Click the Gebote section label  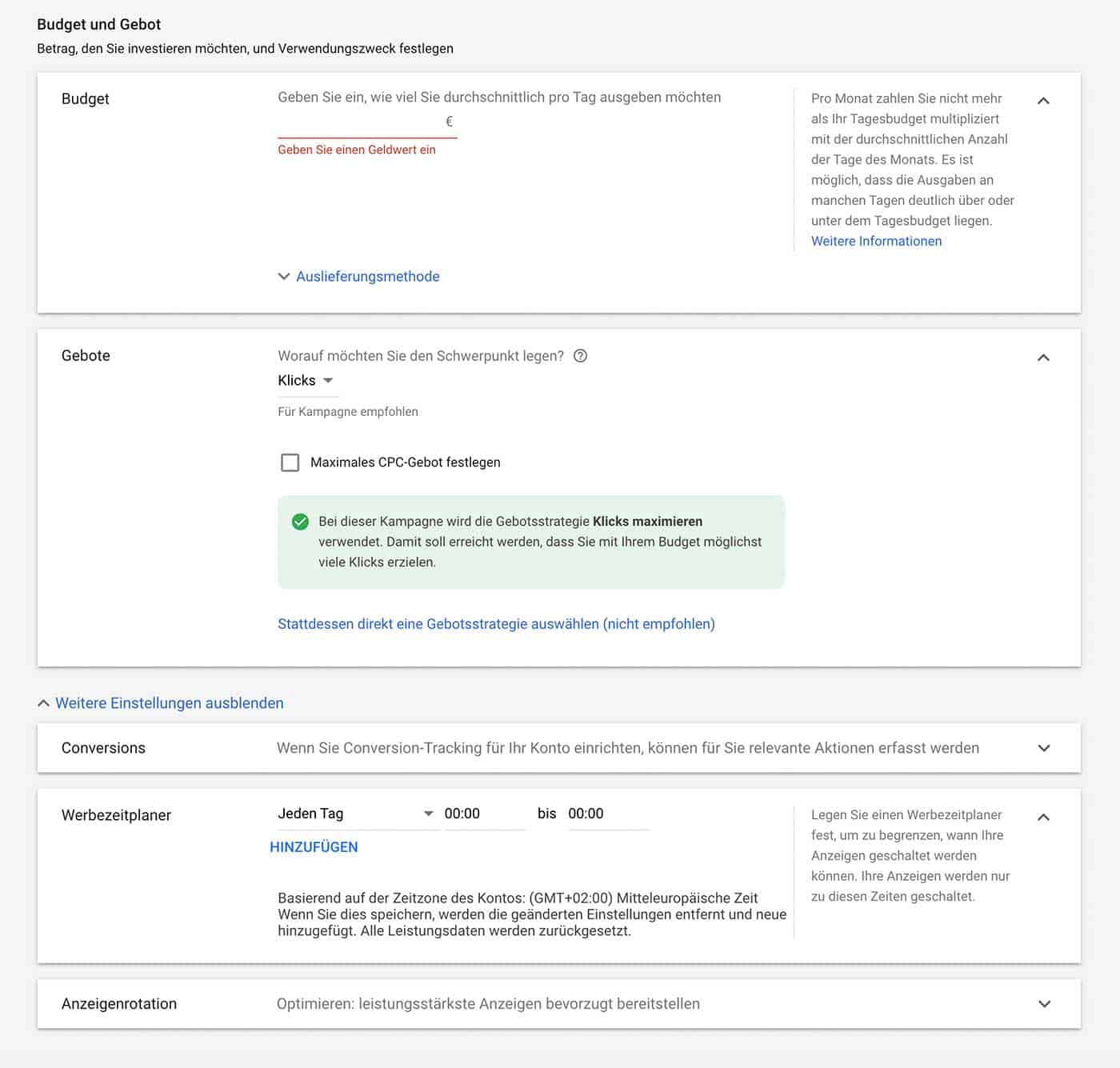tap(86, 356)
